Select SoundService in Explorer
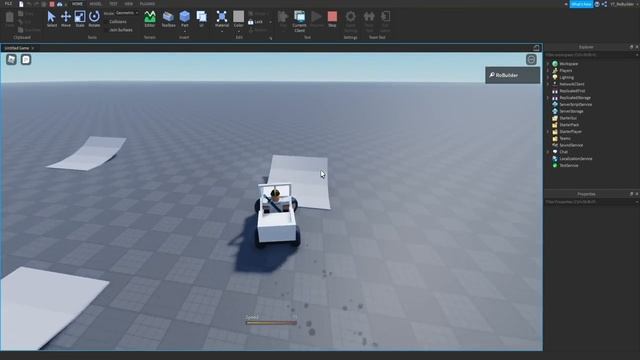This screenshot has width=640, height=360. click(571, 145)
